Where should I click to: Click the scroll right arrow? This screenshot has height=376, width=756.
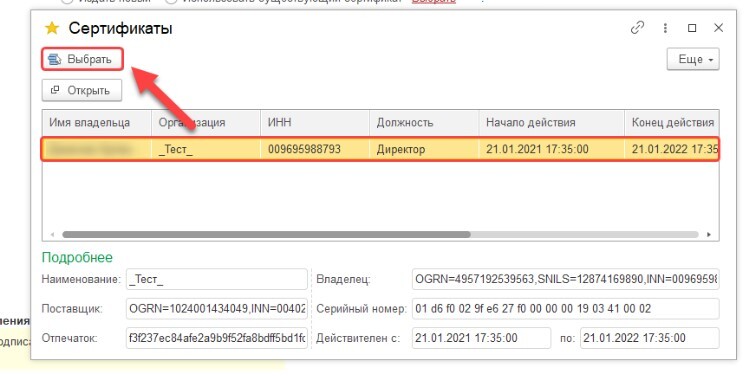tap(709, 234)
